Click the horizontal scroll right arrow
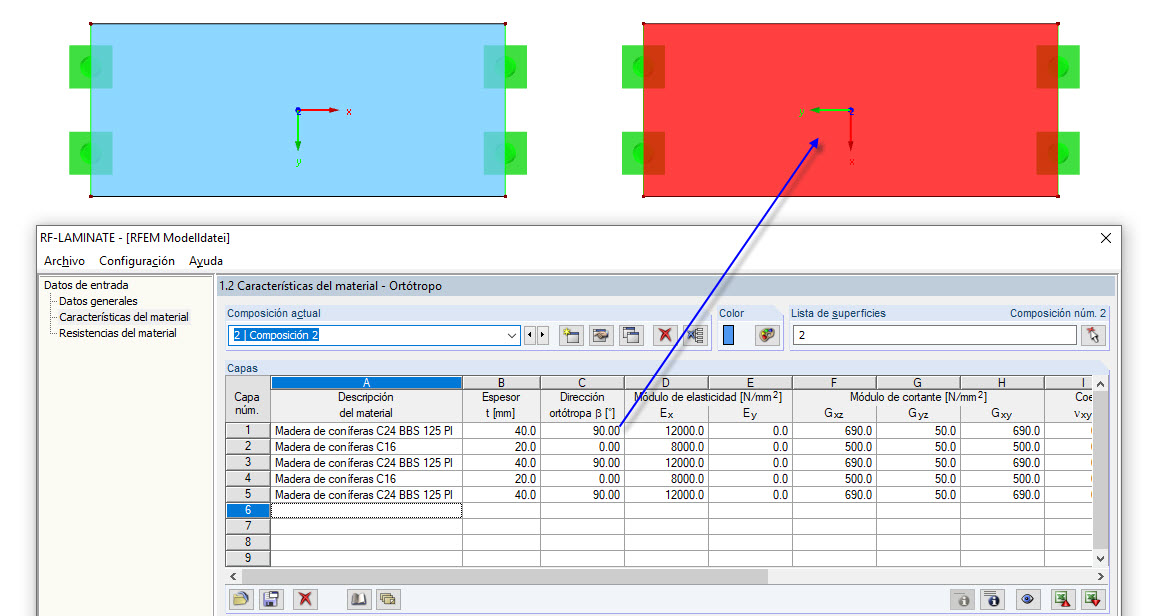This screenshot has width=1170, height=616. 1100,576
